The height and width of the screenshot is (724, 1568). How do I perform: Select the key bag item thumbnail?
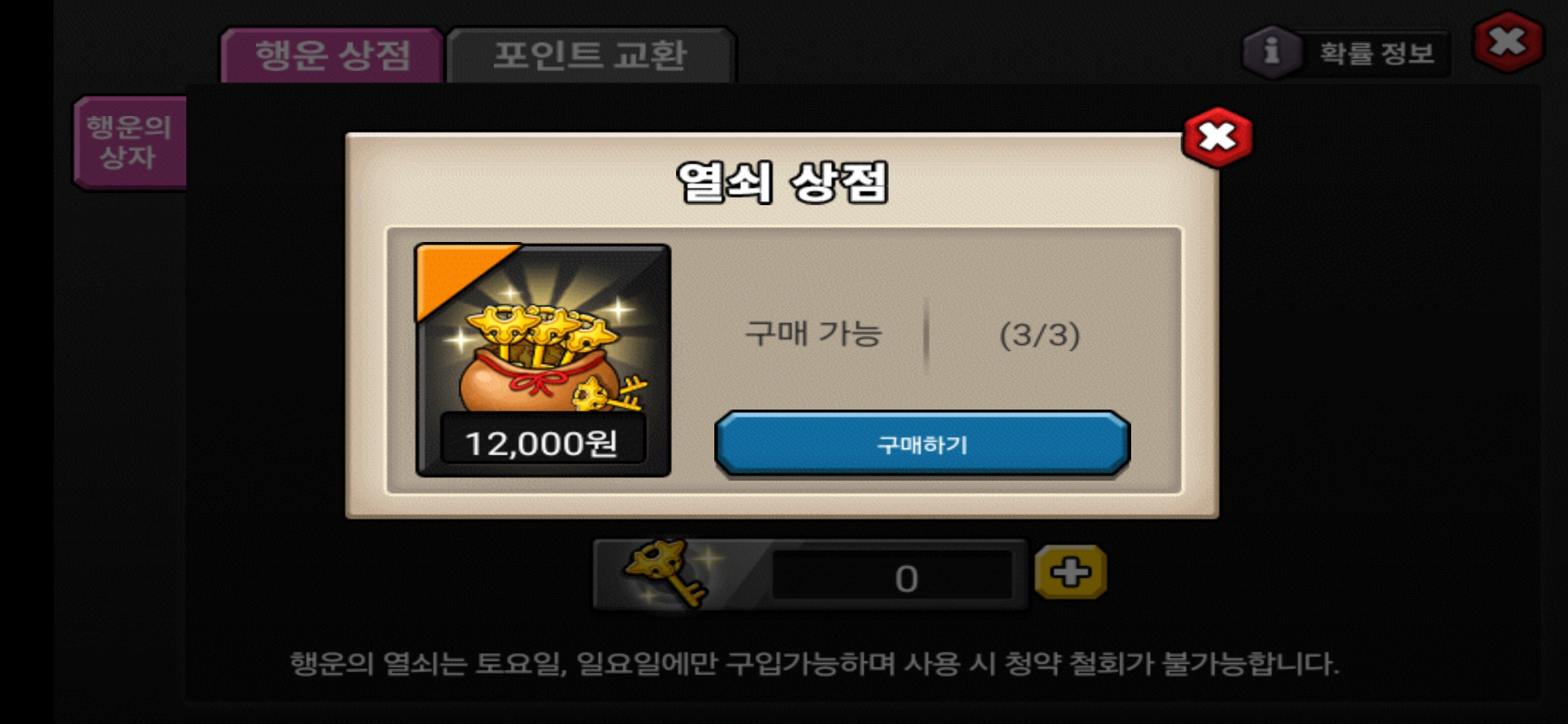coord(543,361)
